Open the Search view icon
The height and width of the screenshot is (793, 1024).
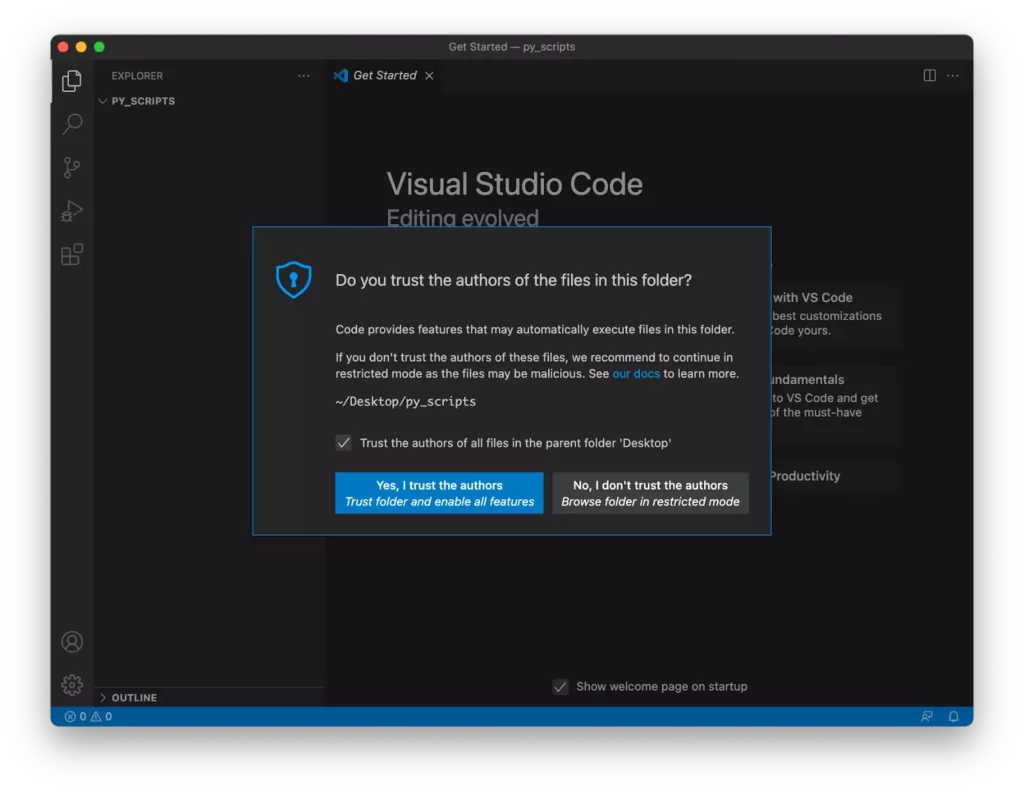(72, 124)
